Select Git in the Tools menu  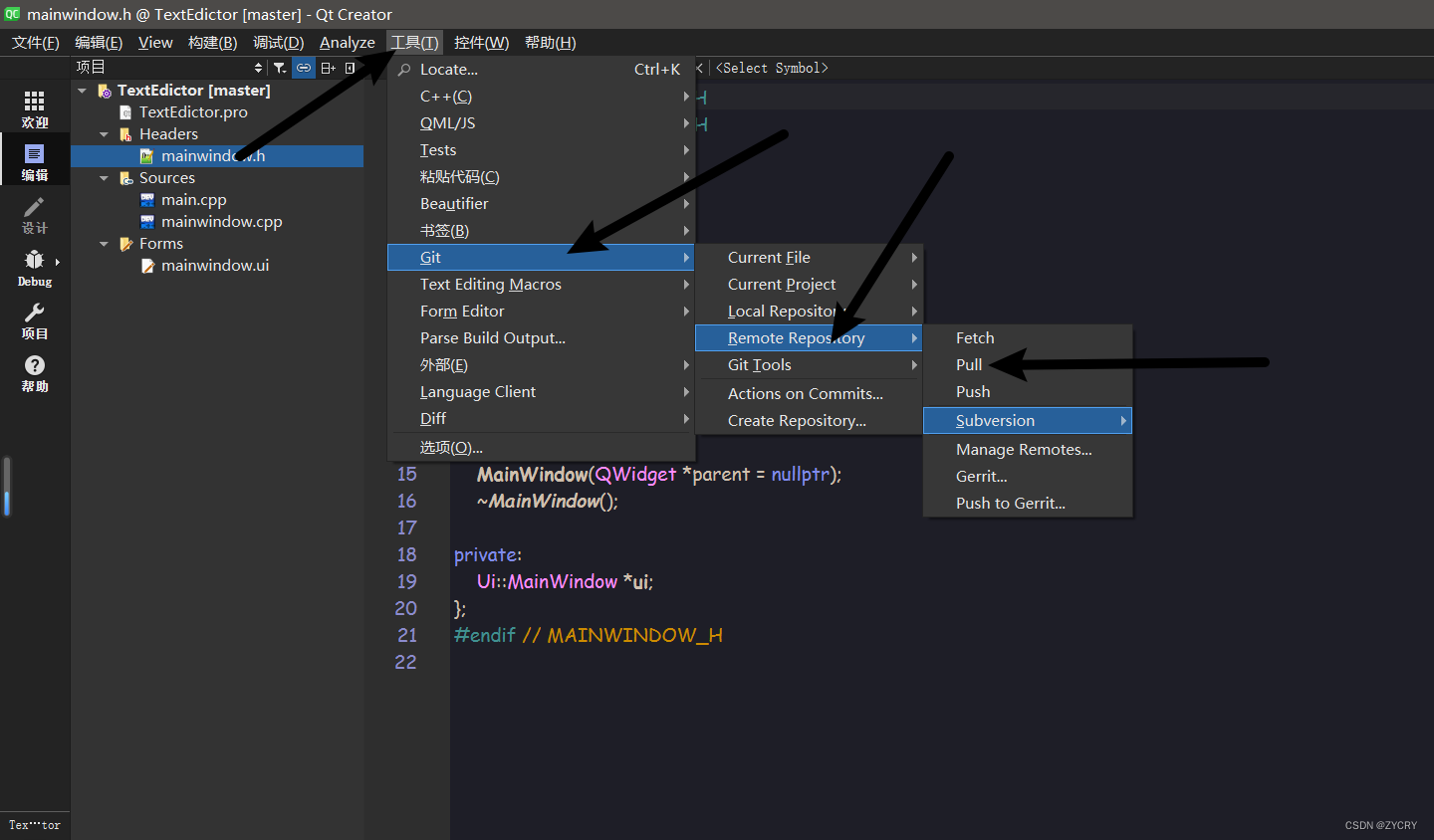pos(541,258)
